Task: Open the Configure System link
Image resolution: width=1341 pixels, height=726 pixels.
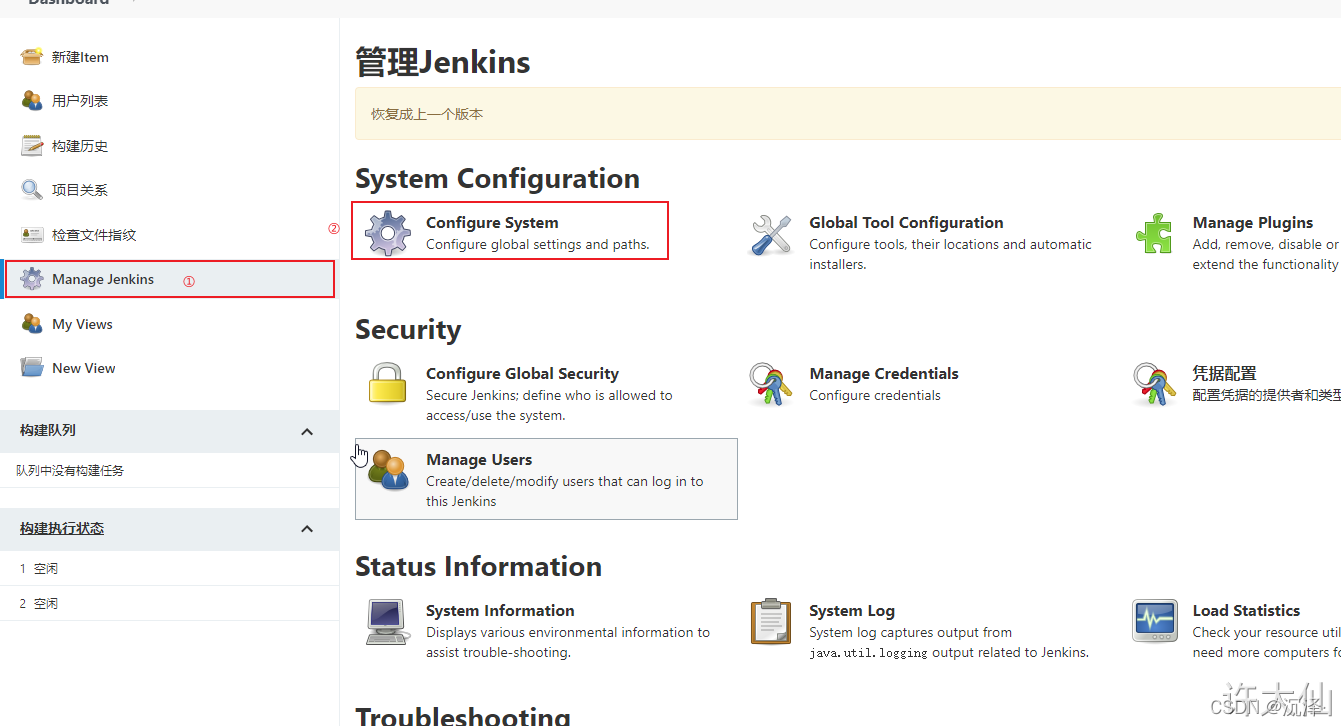Action: tap(492, 223)
